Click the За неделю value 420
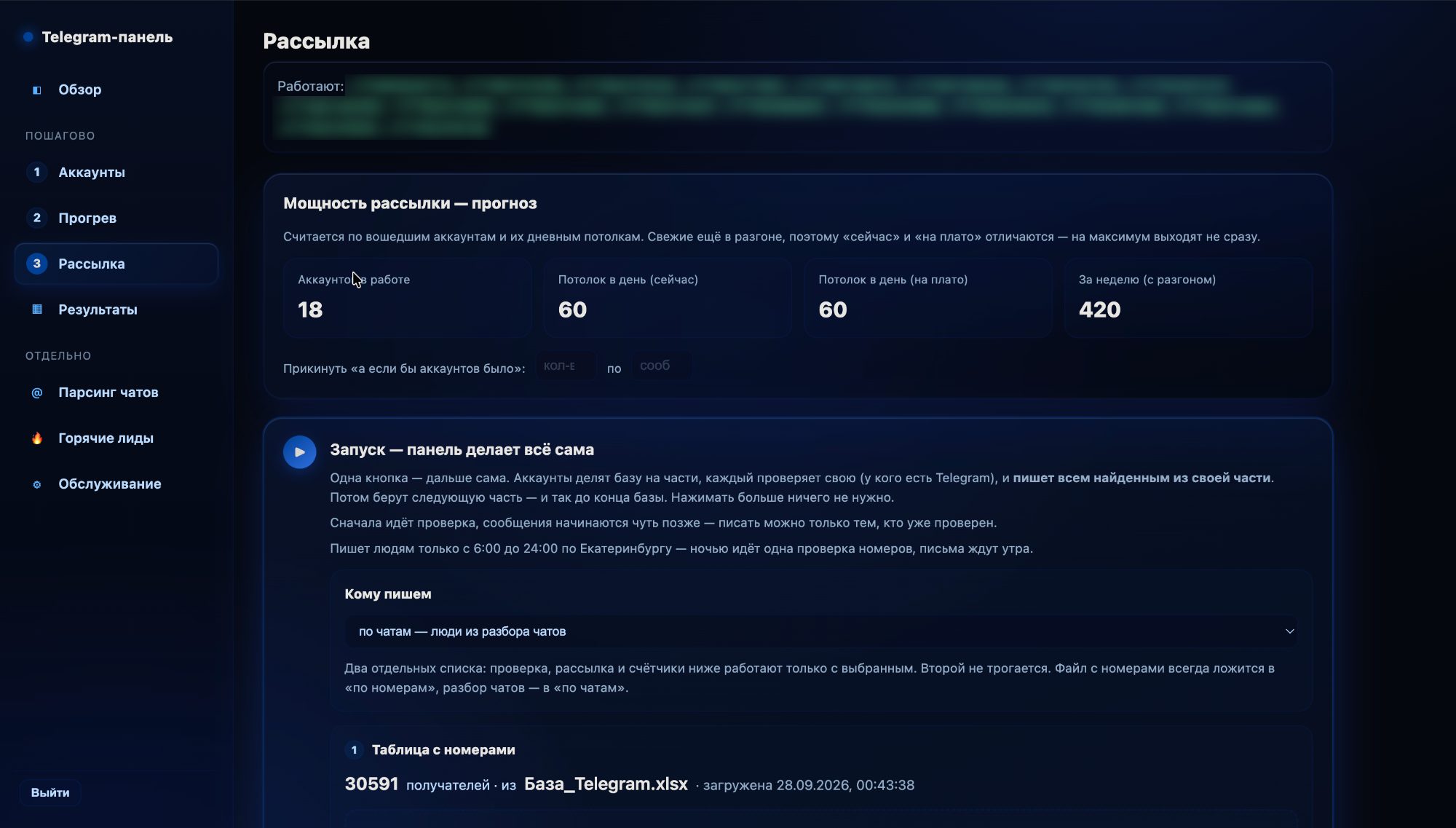1456x828 pixels. click(x=1099, y=310)
